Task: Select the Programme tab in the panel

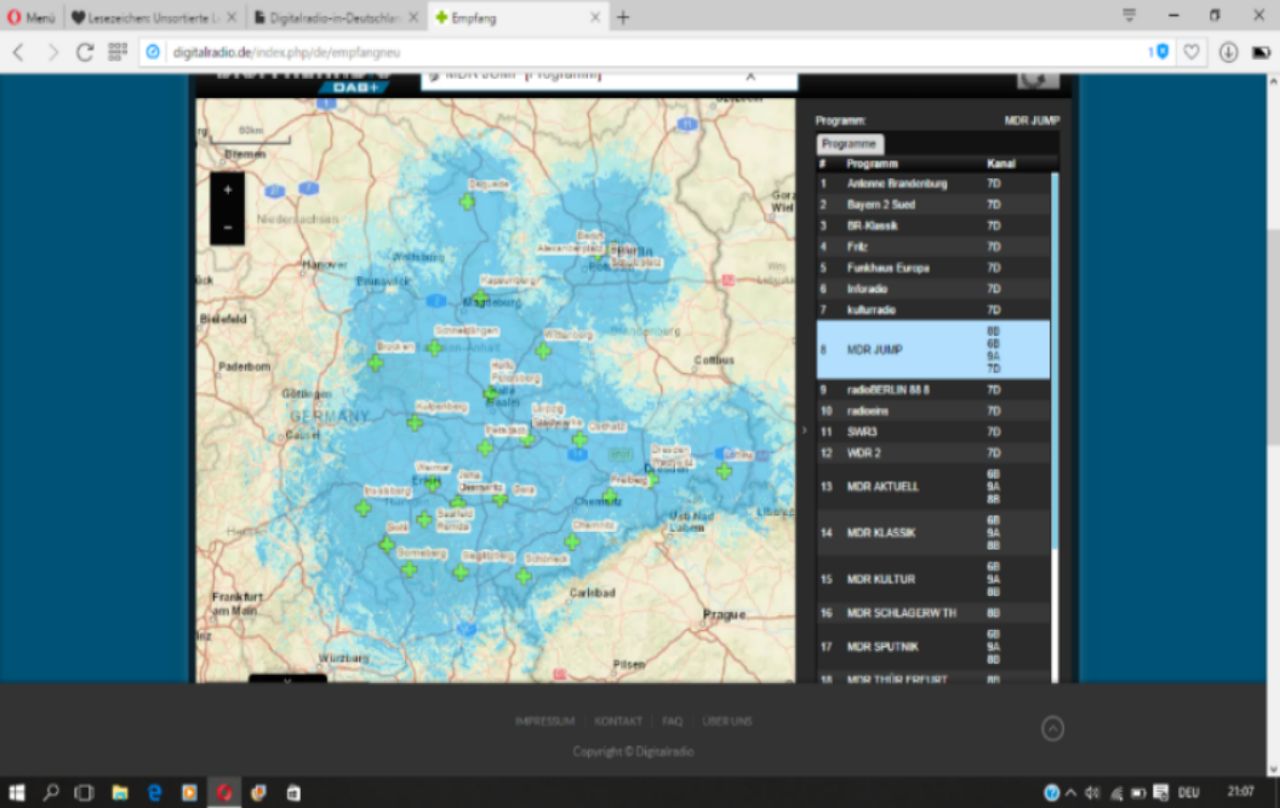Action: coord(849,144)
